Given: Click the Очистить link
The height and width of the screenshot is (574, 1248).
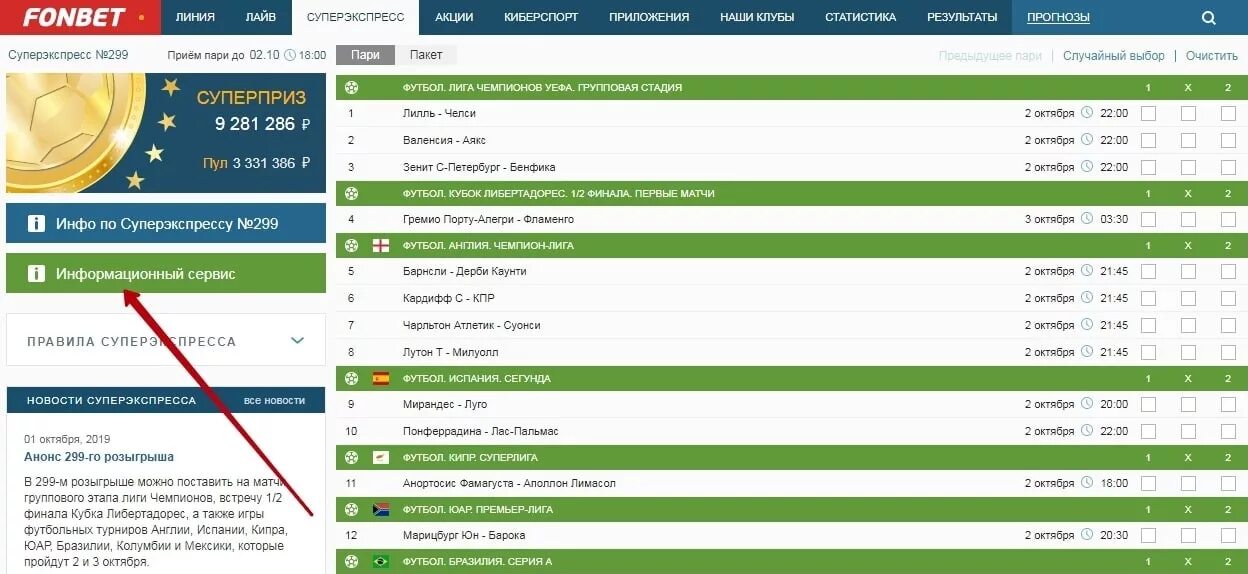Looking at the screenshot, I should pos(1212,56).
